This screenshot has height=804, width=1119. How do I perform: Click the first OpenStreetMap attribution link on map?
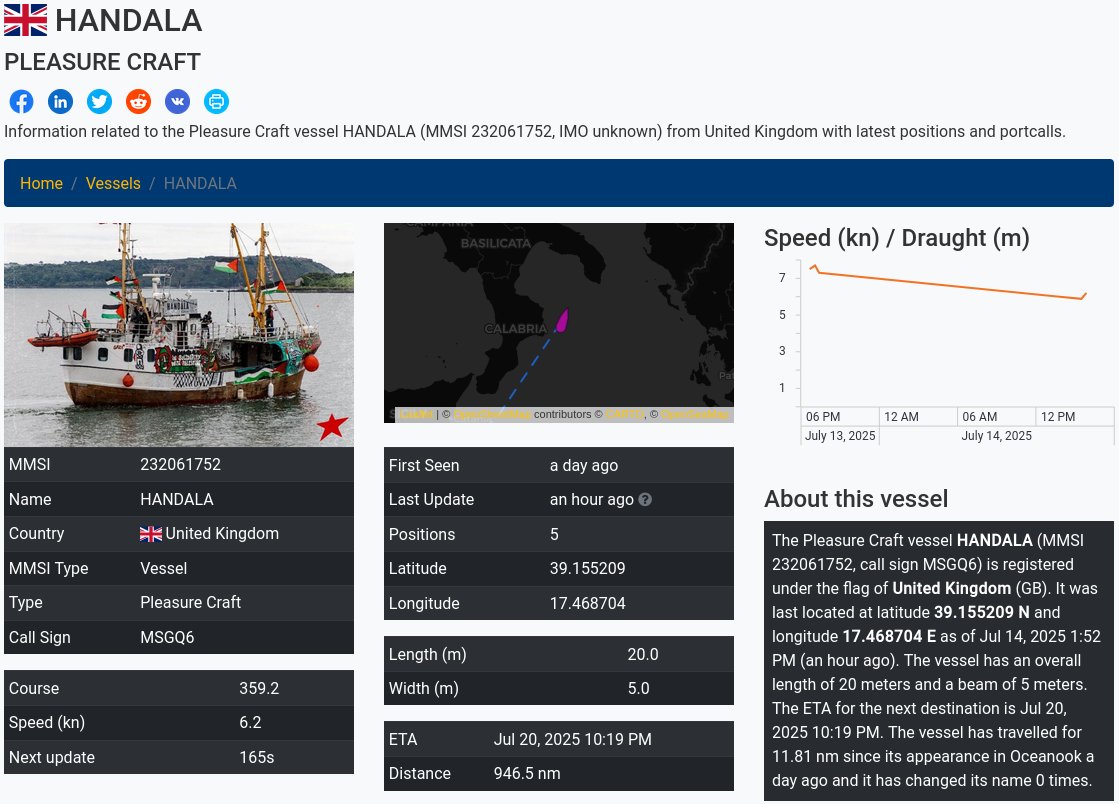pyautogui.click(x=492, y=414)
